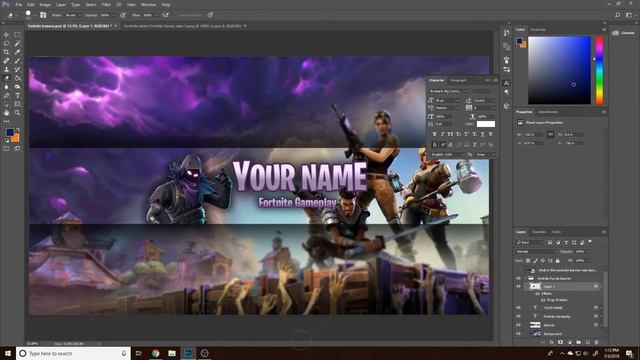This screenshot has height=360, width=640.
Task: Open the font family dropdown
Action: pos(448,91)
